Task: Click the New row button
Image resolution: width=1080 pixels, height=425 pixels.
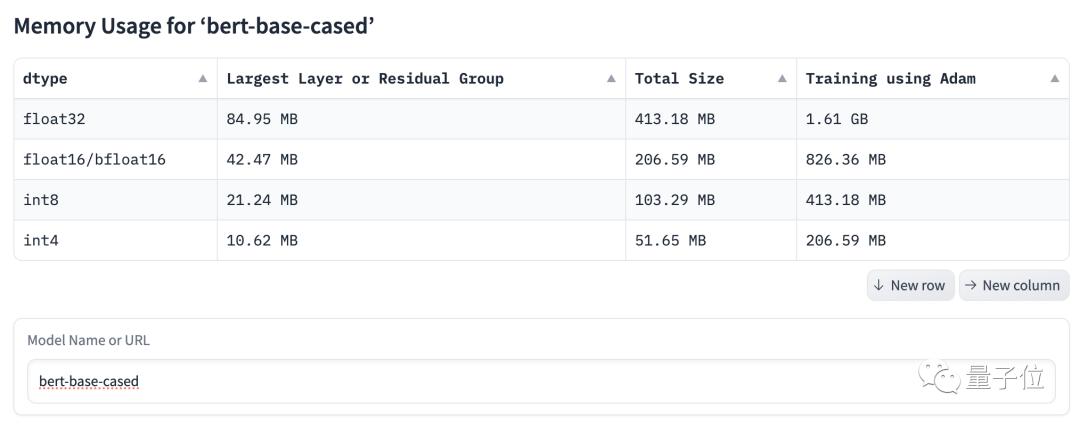Action: pos(910,285)
